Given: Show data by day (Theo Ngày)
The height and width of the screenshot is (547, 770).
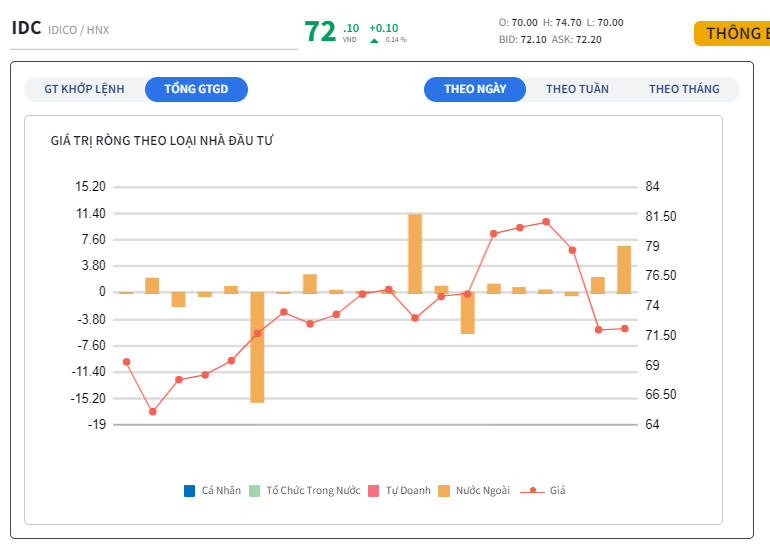Looking at the screenshot, I should pyautogui.click(x=475, y=89).
